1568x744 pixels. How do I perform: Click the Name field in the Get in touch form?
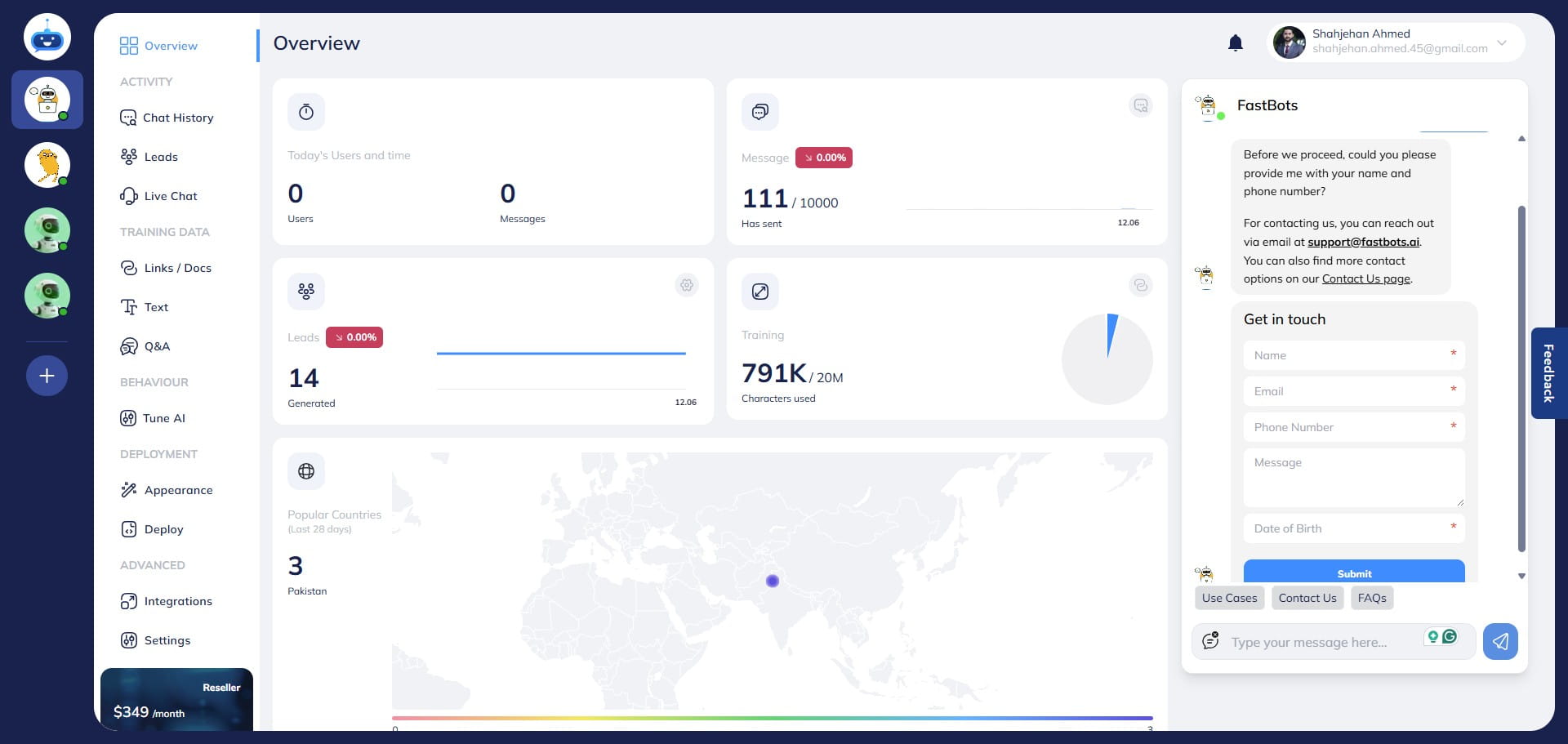[1353, 355]
